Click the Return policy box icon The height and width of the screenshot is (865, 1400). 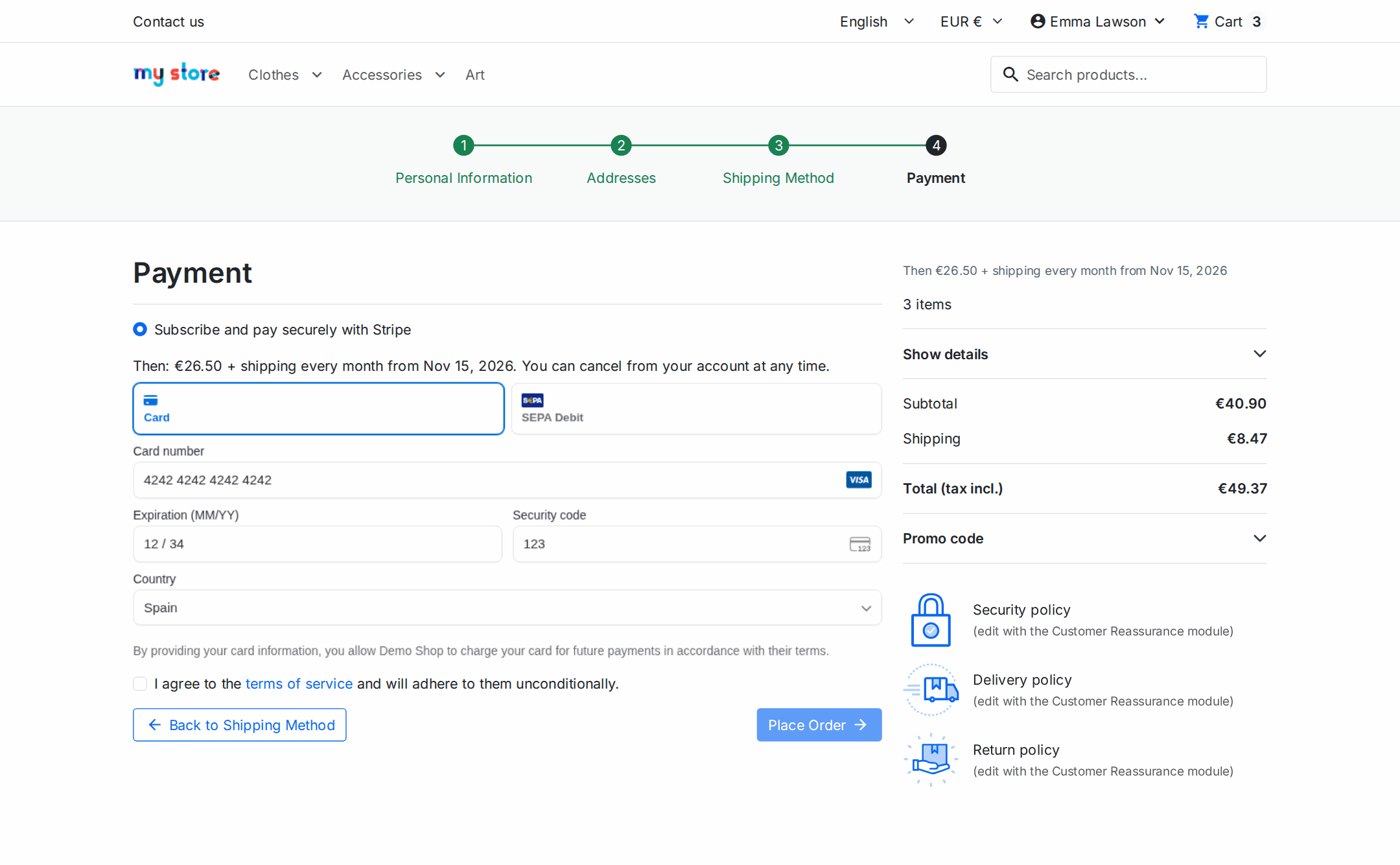931,760
